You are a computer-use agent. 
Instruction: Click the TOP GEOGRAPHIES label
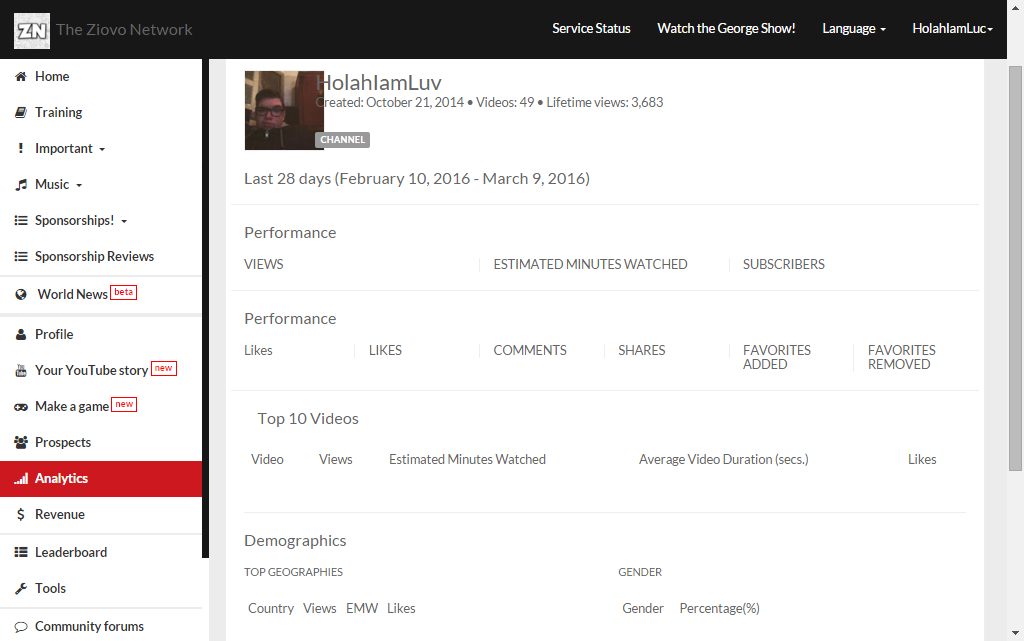click(293, 572)
